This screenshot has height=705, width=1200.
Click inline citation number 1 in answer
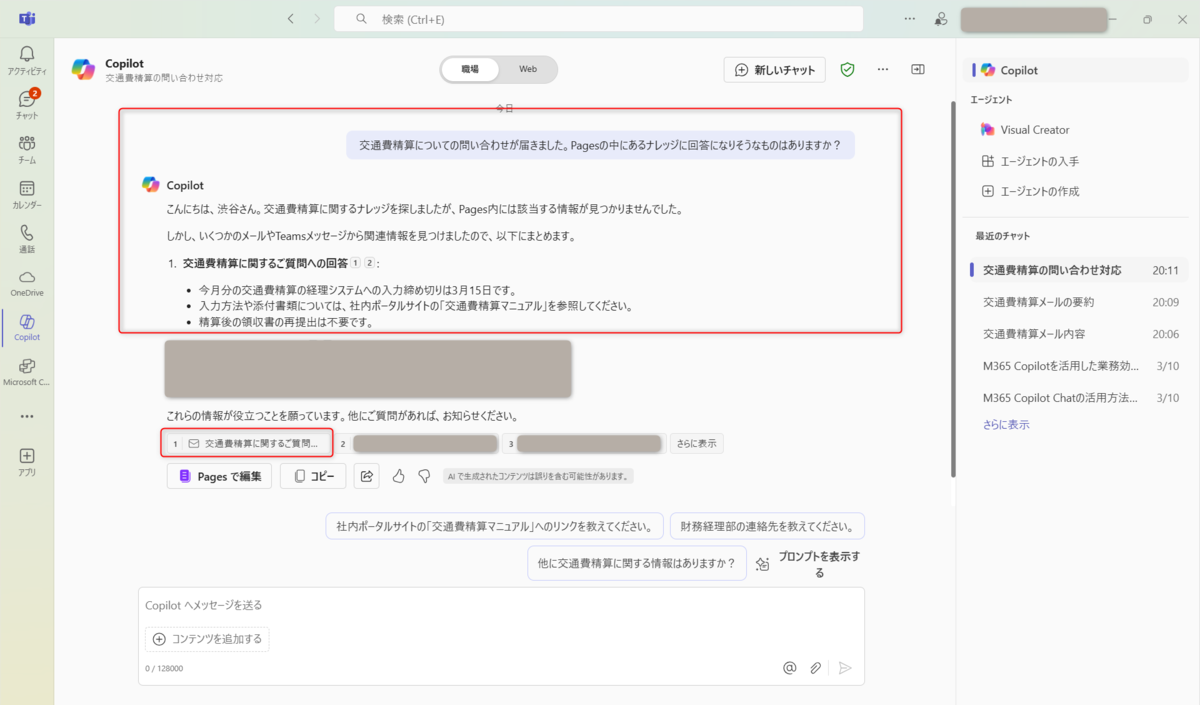[x=355, y=264]
